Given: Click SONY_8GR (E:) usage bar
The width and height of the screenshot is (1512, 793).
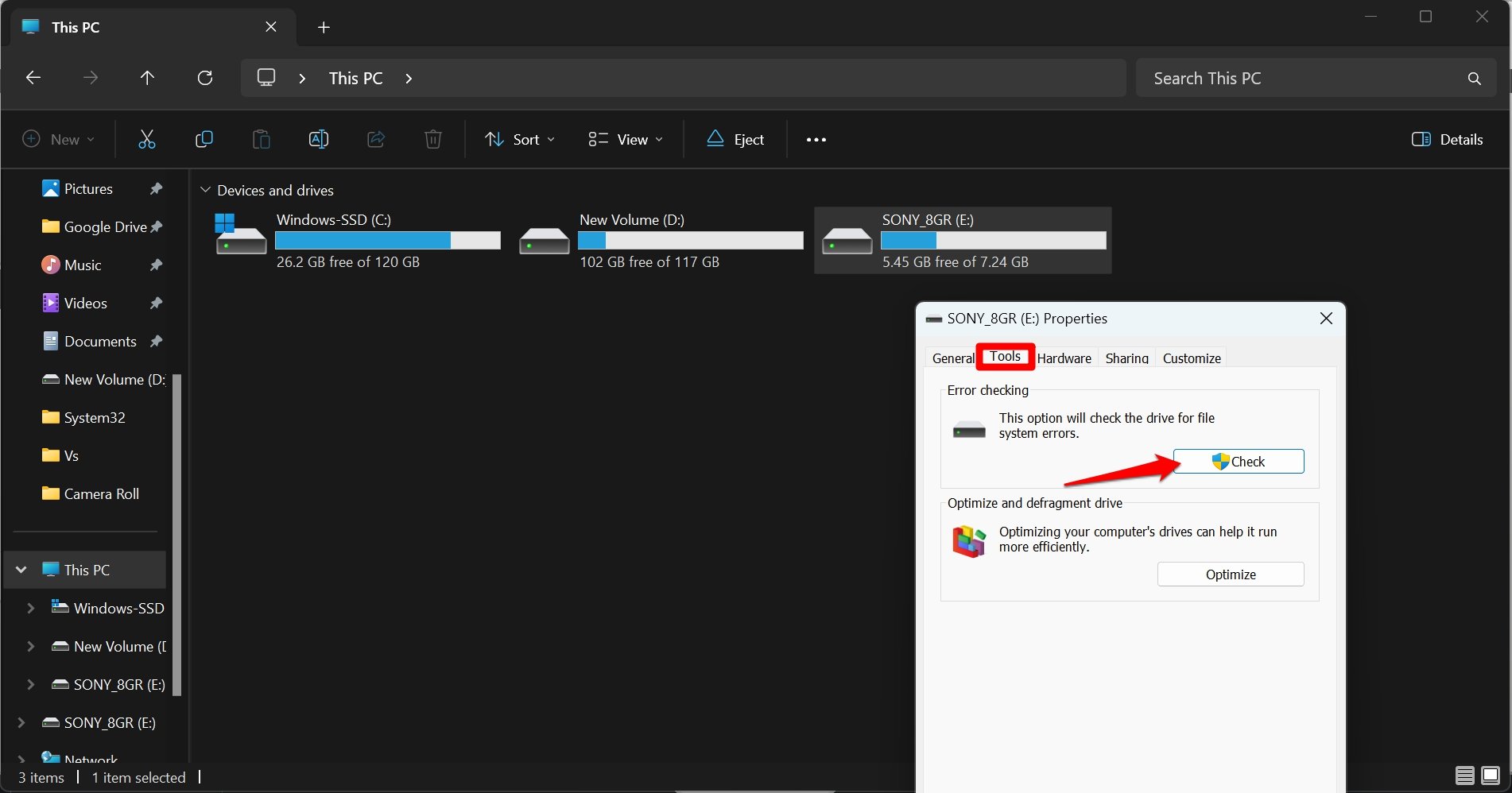Looking at the screenshot, I should click(994, 240).
